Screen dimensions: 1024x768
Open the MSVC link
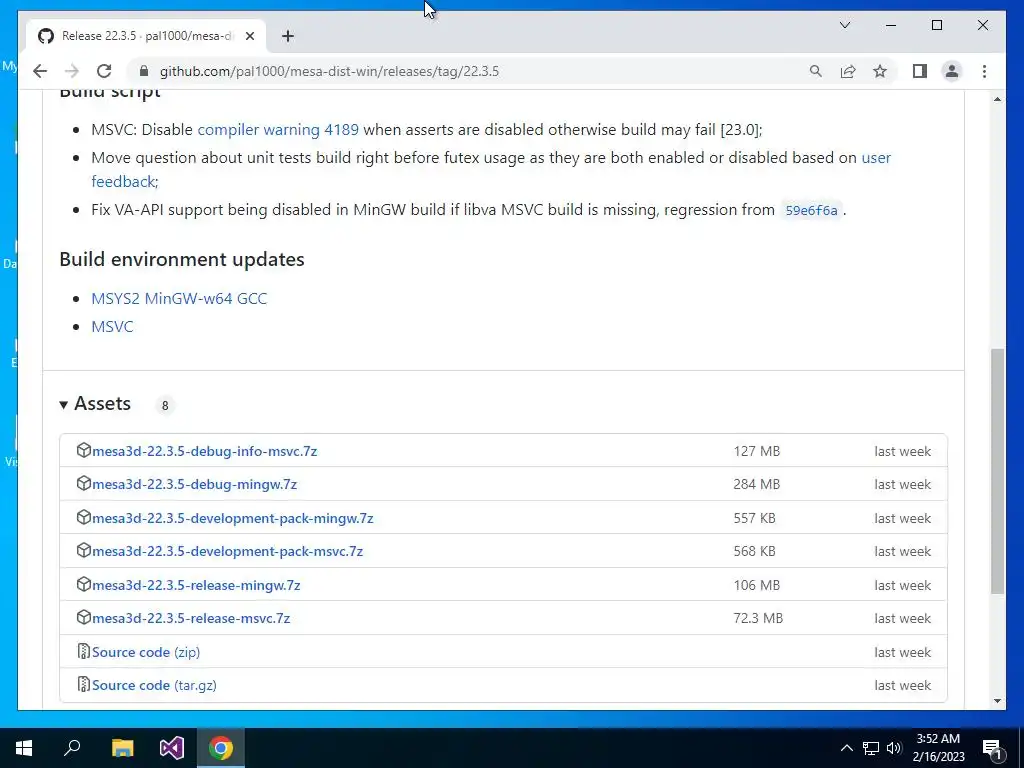(112, 327)
